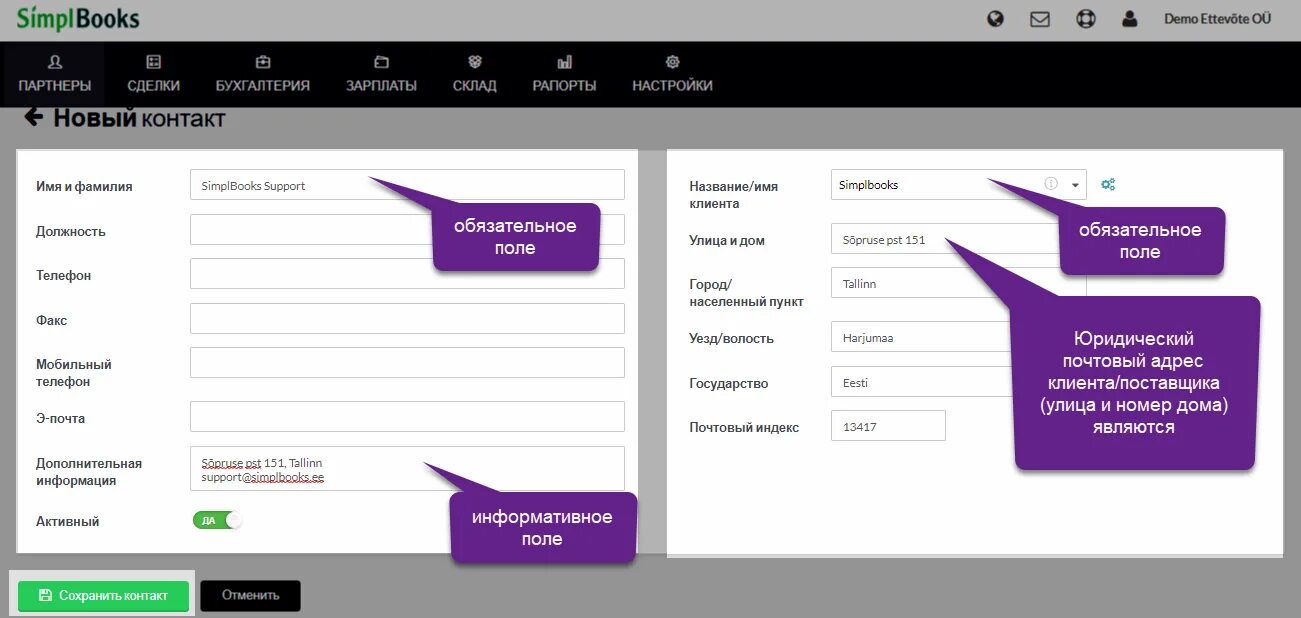Toggle the Активный switch
The image size is (1301, 618).
[218, 520]
